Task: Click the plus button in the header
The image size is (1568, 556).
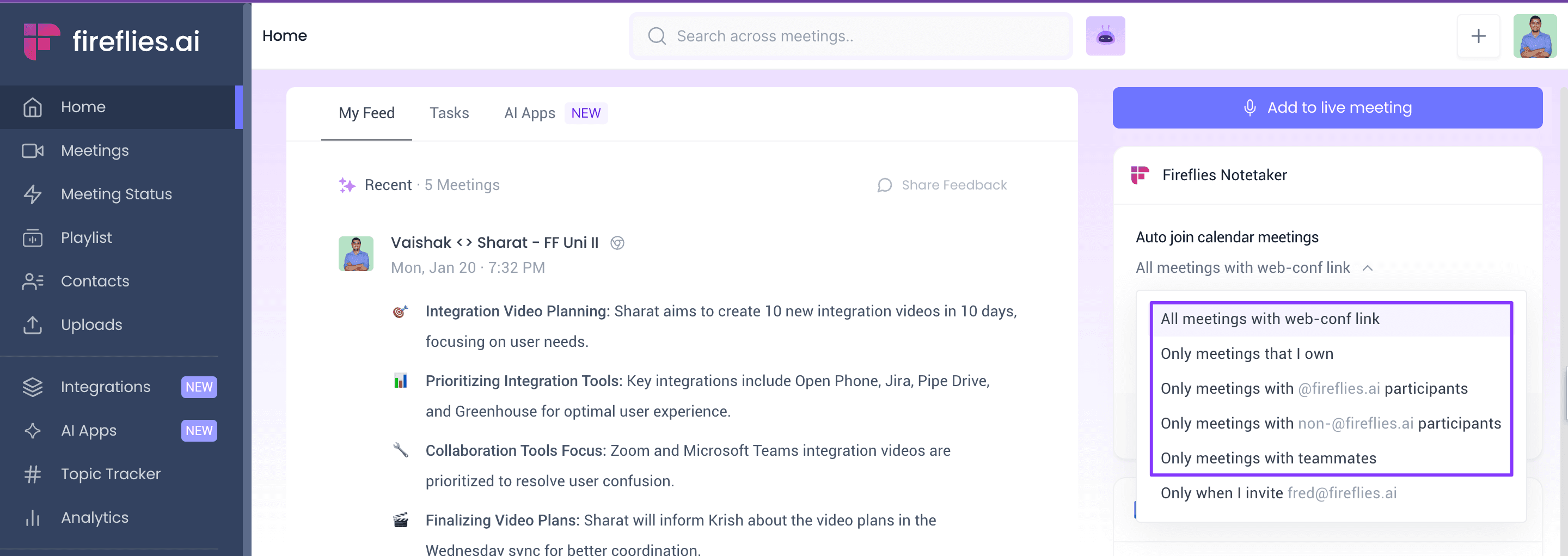Action: [1478, 36]
